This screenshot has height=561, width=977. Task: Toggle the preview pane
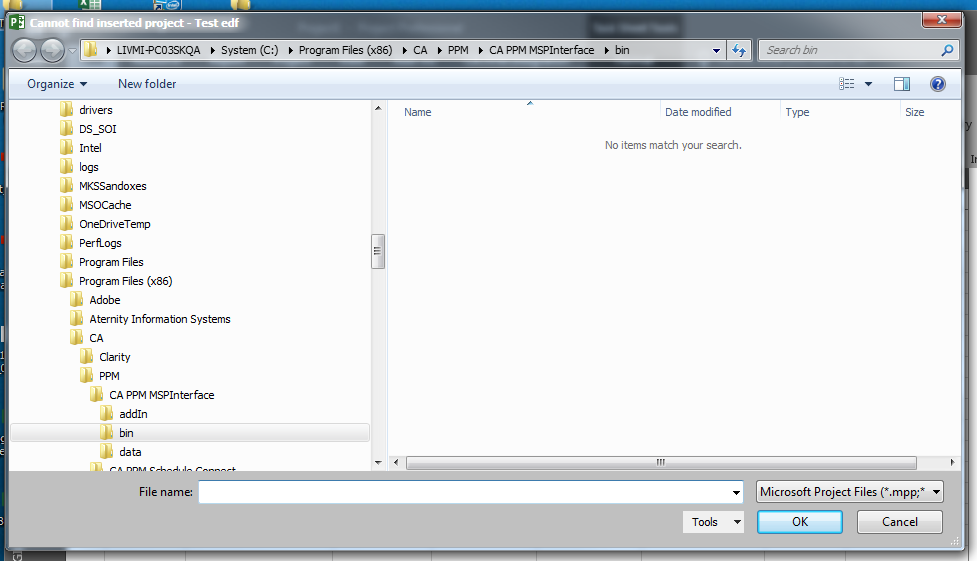click(902, 84)
